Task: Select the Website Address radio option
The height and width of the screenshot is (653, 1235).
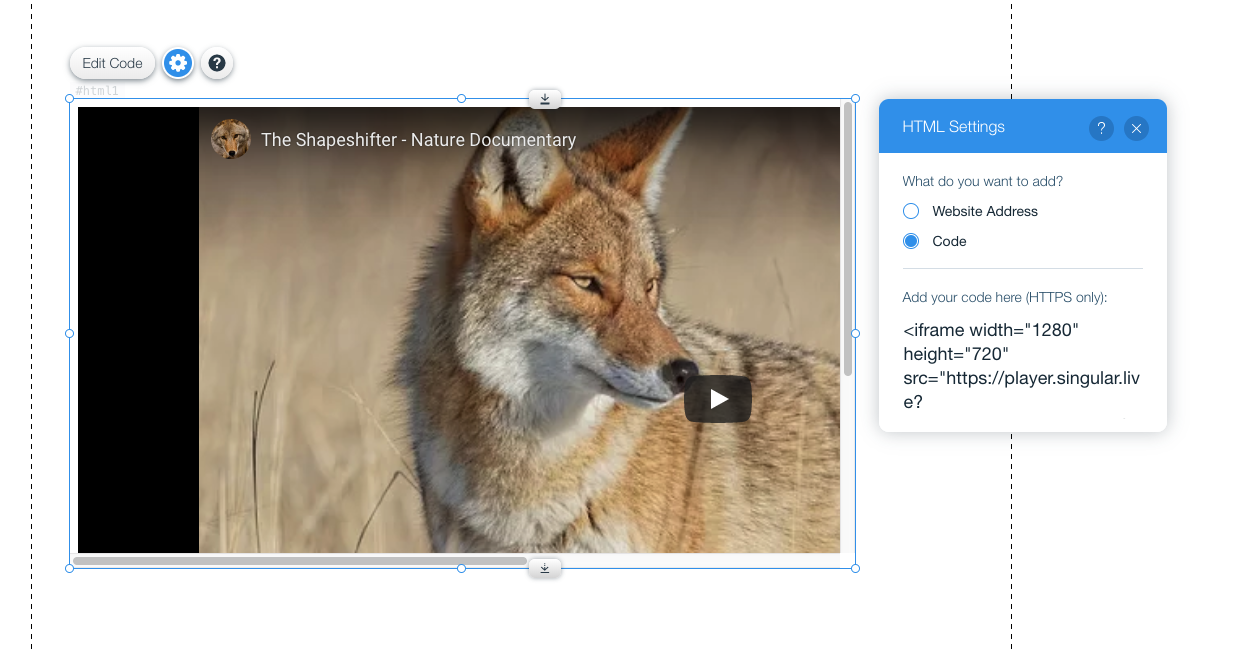Action: [x=911, y=211]
